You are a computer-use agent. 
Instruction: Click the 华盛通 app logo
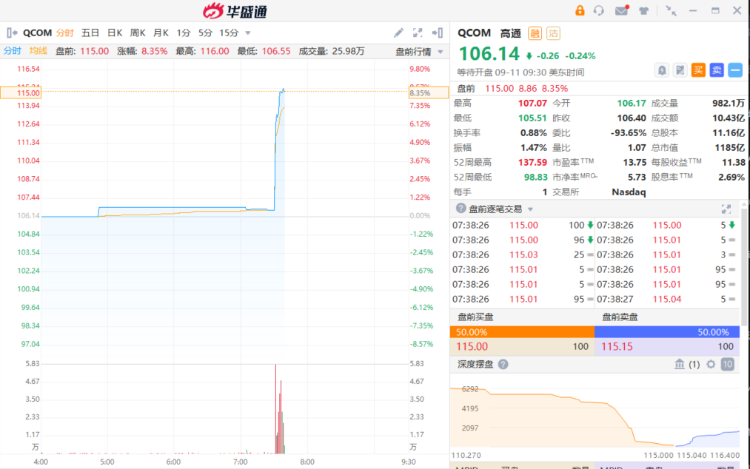pyautogui.click(x=234, y=11)
